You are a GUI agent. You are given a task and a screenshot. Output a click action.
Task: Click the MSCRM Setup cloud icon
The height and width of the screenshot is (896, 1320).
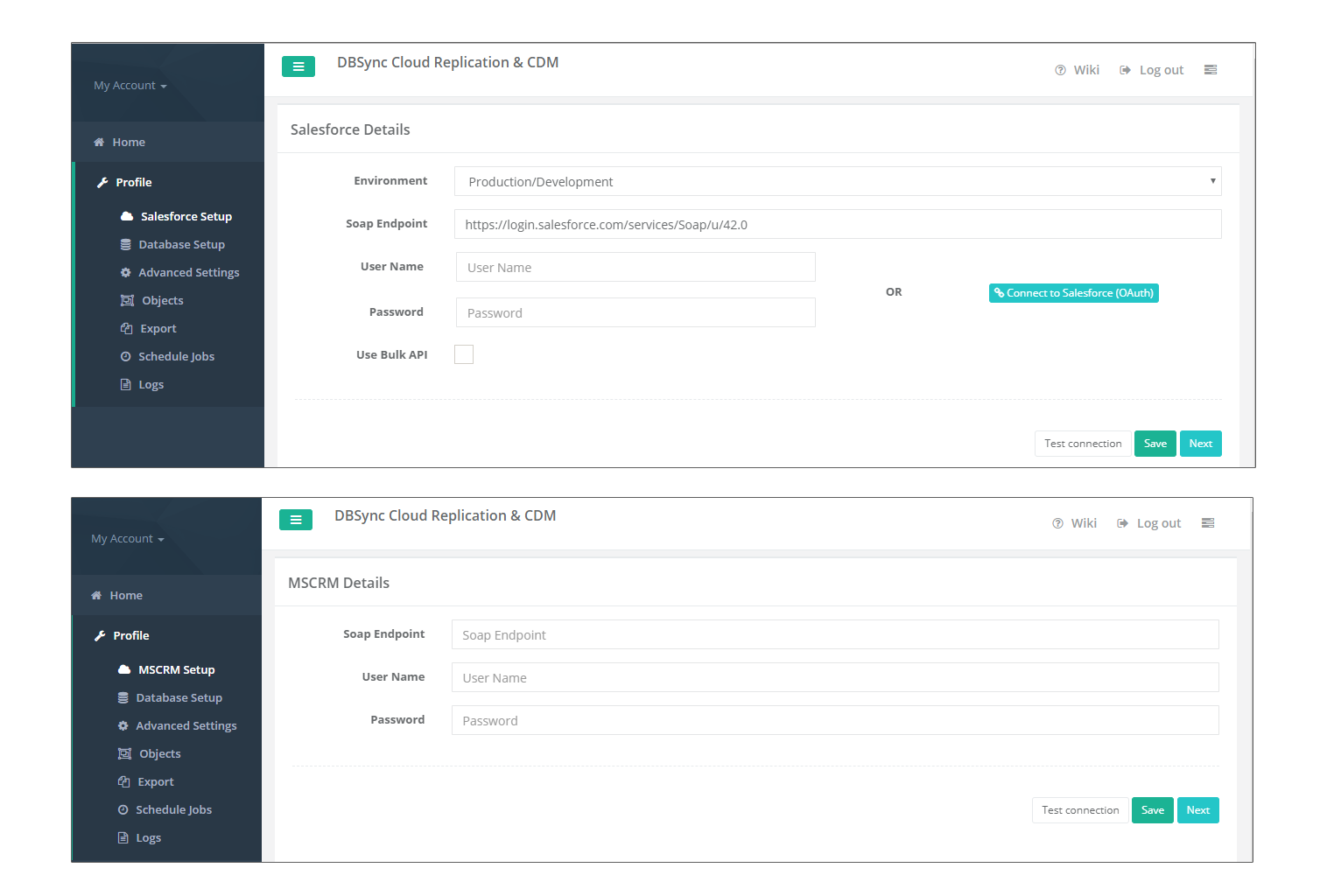pyautogui.click(x=124, y=669)
